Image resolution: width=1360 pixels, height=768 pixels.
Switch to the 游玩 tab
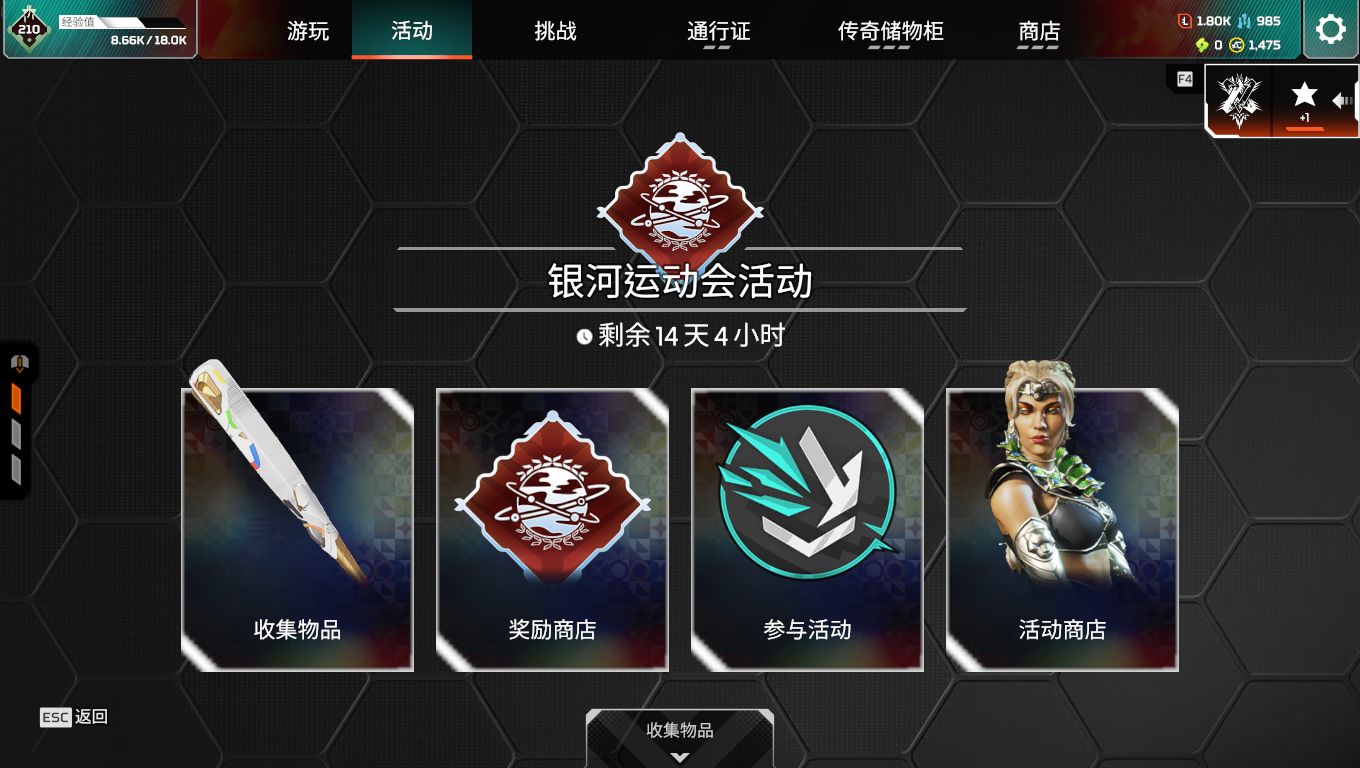(308, 31)
